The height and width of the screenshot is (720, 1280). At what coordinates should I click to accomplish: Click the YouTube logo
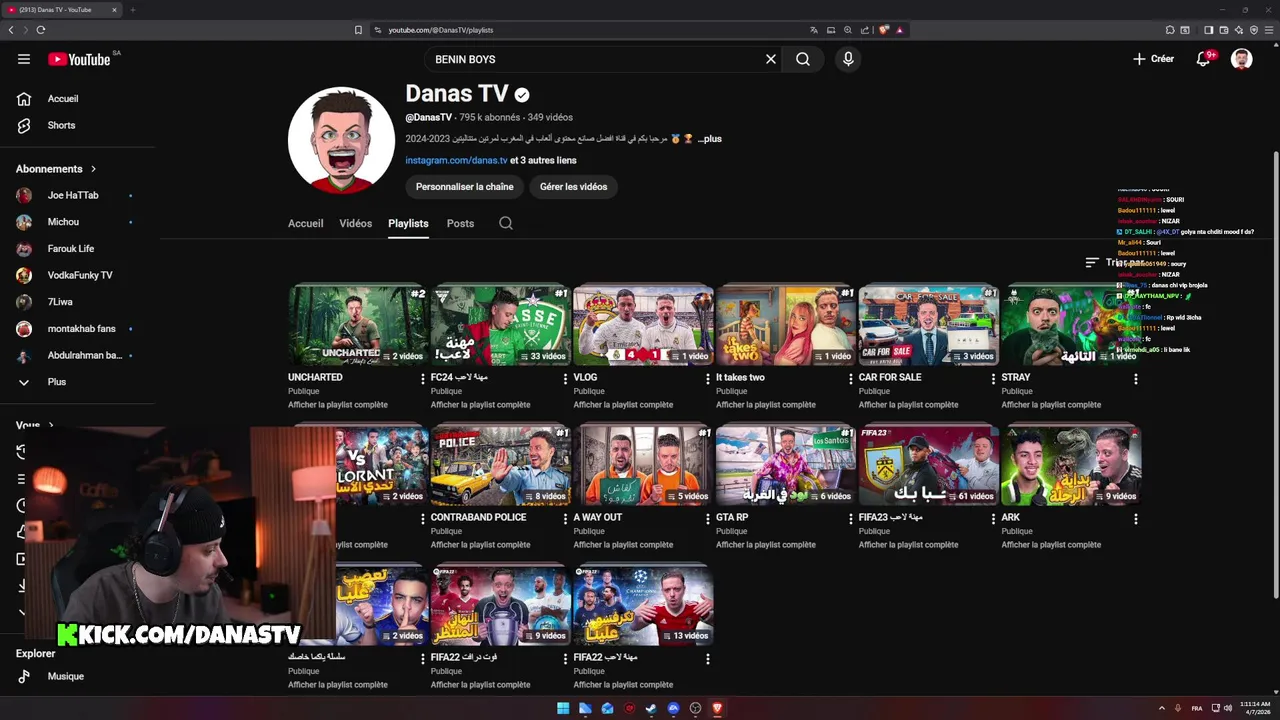[79, 59]
